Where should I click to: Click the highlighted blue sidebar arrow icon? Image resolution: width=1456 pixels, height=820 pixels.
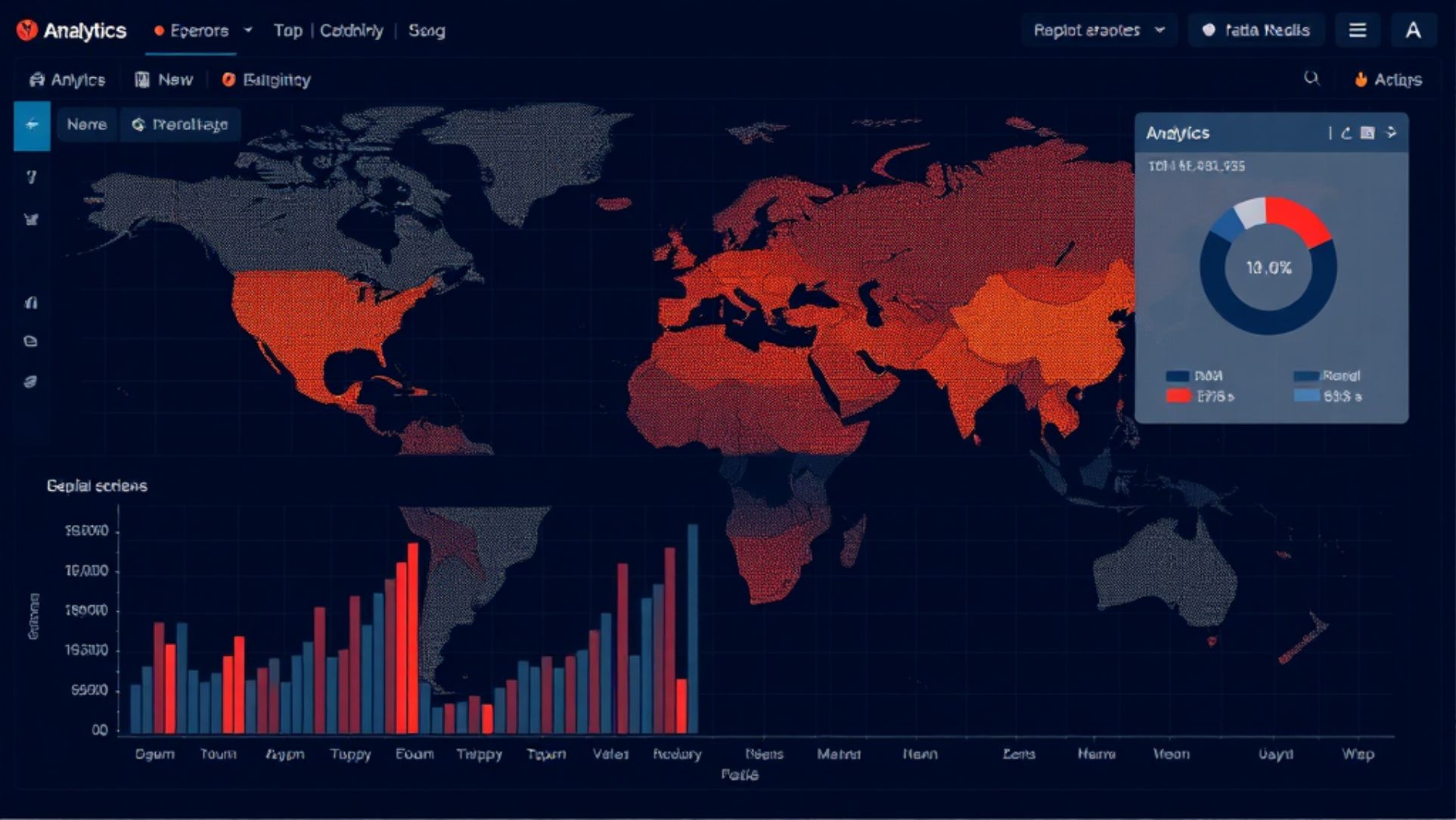(32, 125)
